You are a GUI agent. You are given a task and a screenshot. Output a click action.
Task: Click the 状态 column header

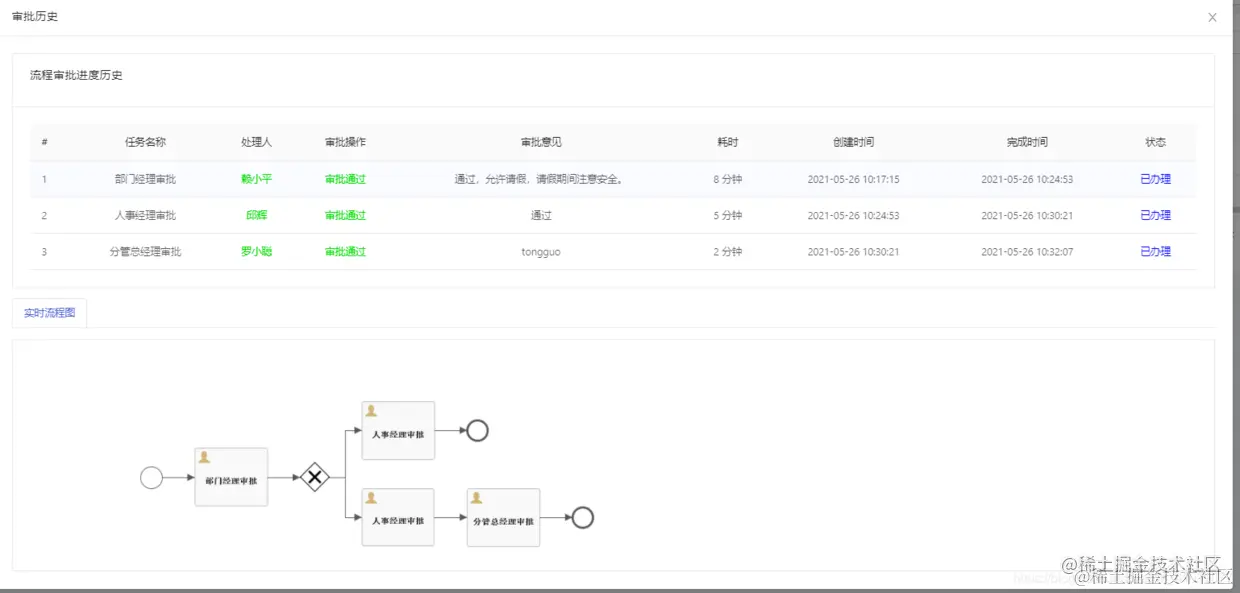click(x=1155, y=142)
